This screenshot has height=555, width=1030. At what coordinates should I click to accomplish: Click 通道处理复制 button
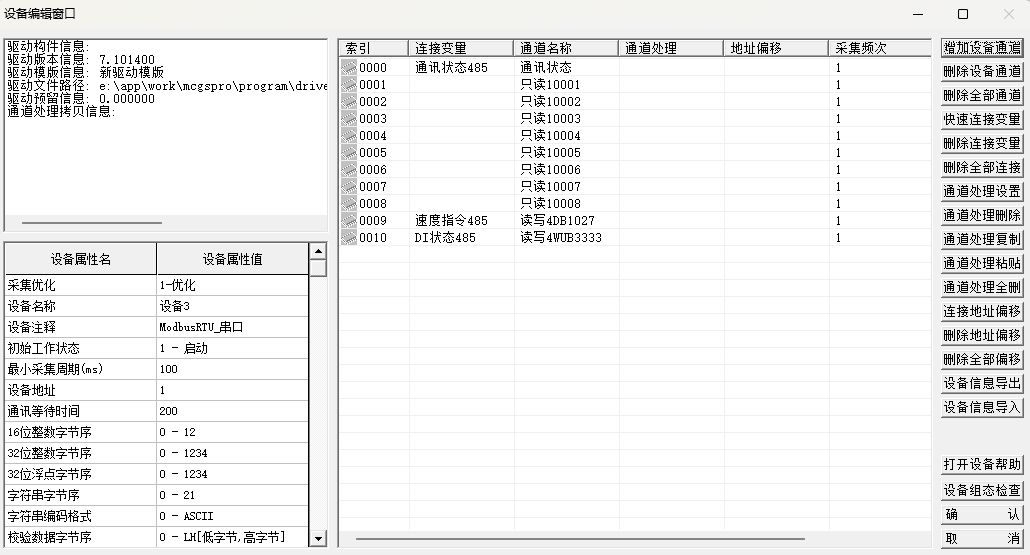982,239
